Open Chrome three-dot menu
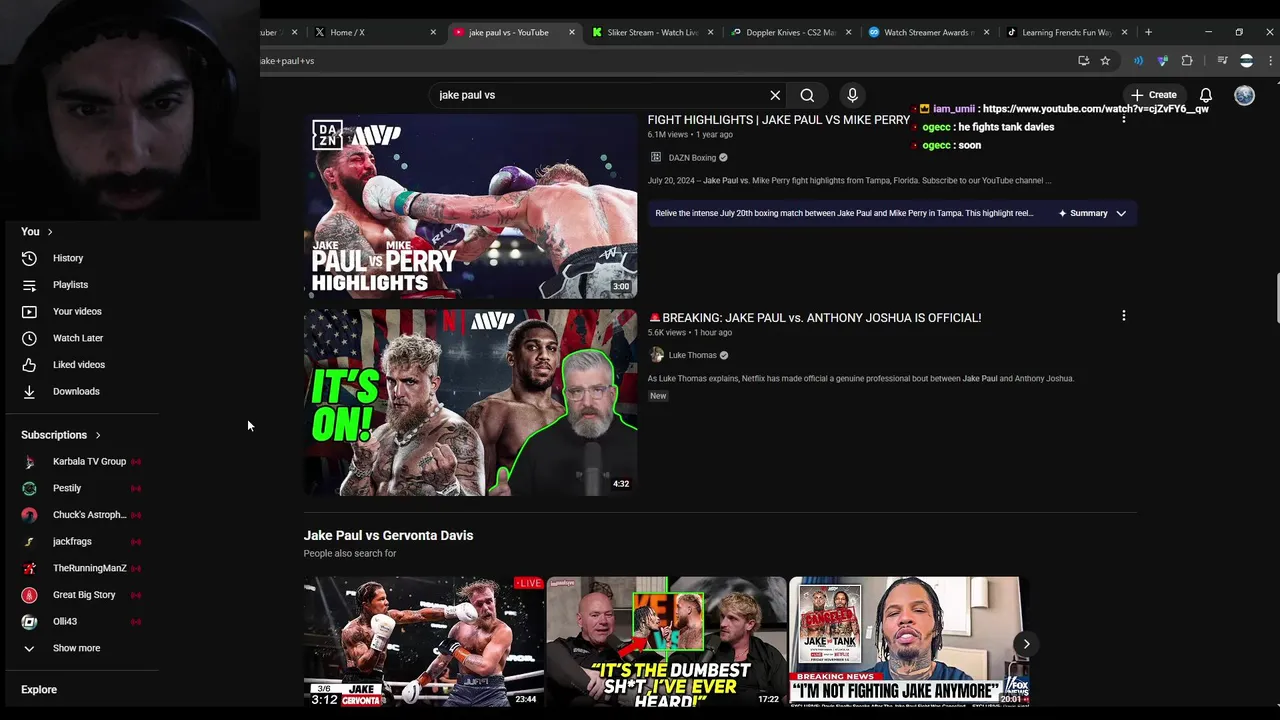The image size is (1280, 720). coord(1270,61)
